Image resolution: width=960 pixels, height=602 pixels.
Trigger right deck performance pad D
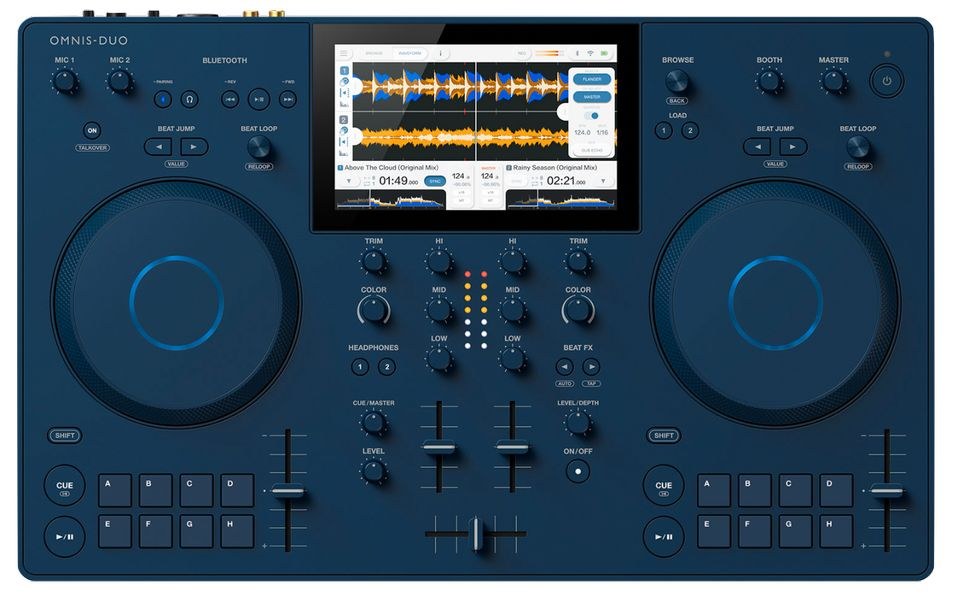point(836,490)
